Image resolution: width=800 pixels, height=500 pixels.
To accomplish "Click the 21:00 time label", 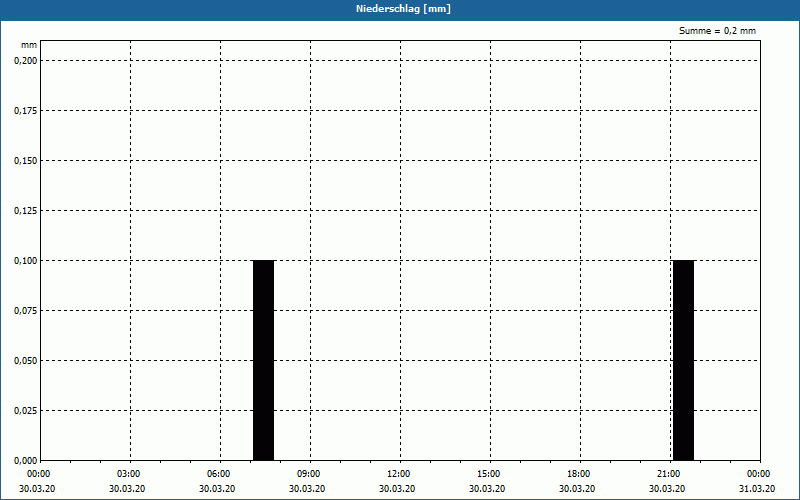I will click(668, 474).
